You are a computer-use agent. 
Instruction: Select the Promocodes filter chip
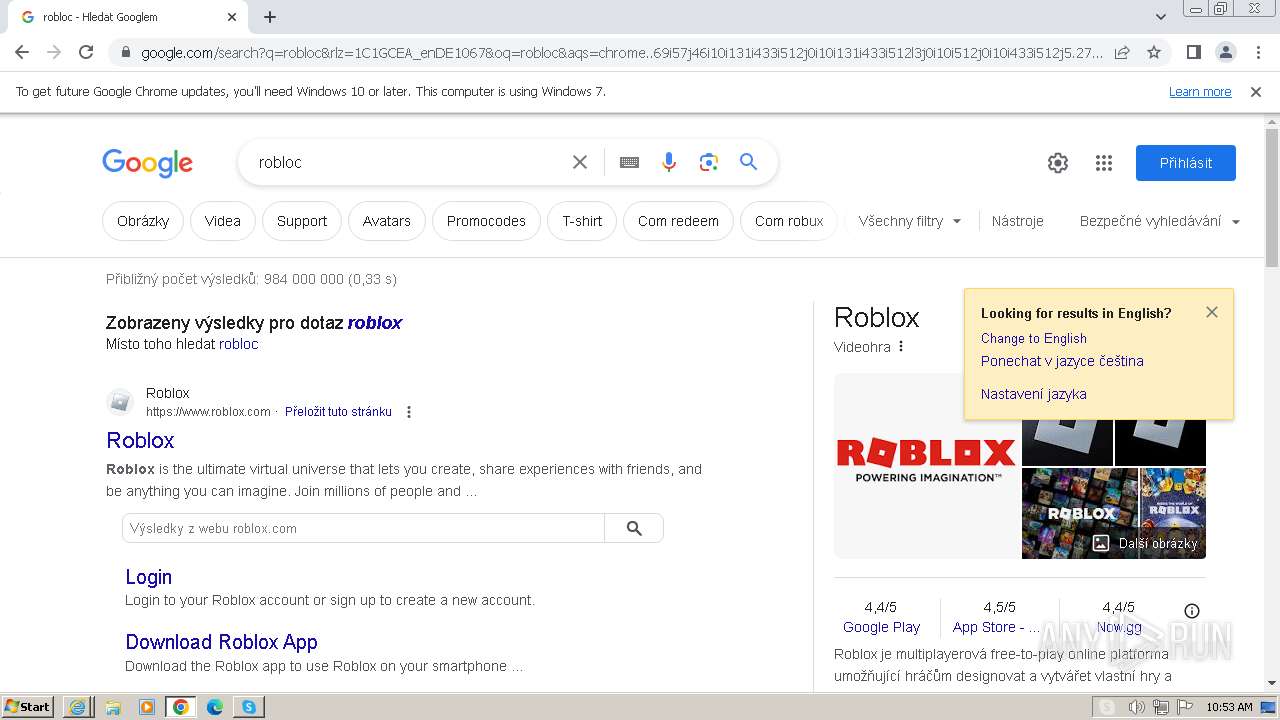tap(486, 221)
